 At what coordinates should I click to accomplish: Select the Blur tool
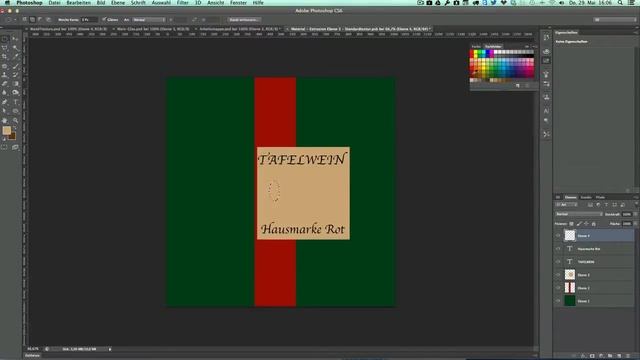(x=5, y=93)
